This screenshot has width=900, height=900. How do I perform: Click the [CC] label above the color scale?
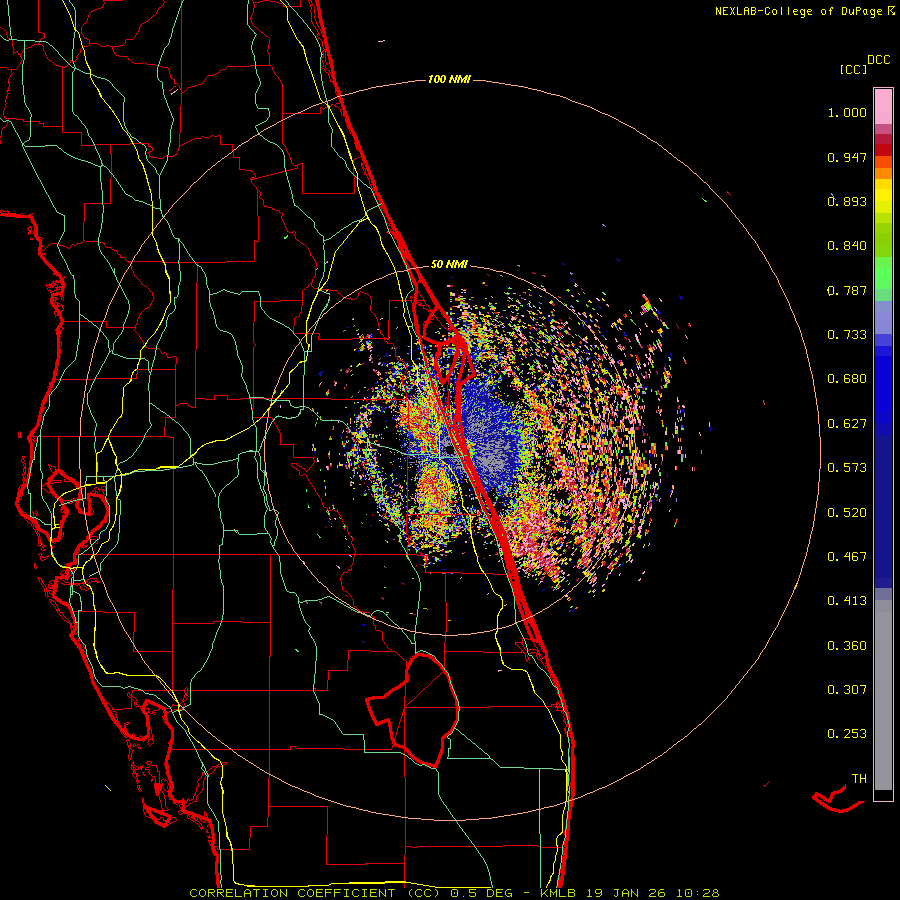coord(853,69)
